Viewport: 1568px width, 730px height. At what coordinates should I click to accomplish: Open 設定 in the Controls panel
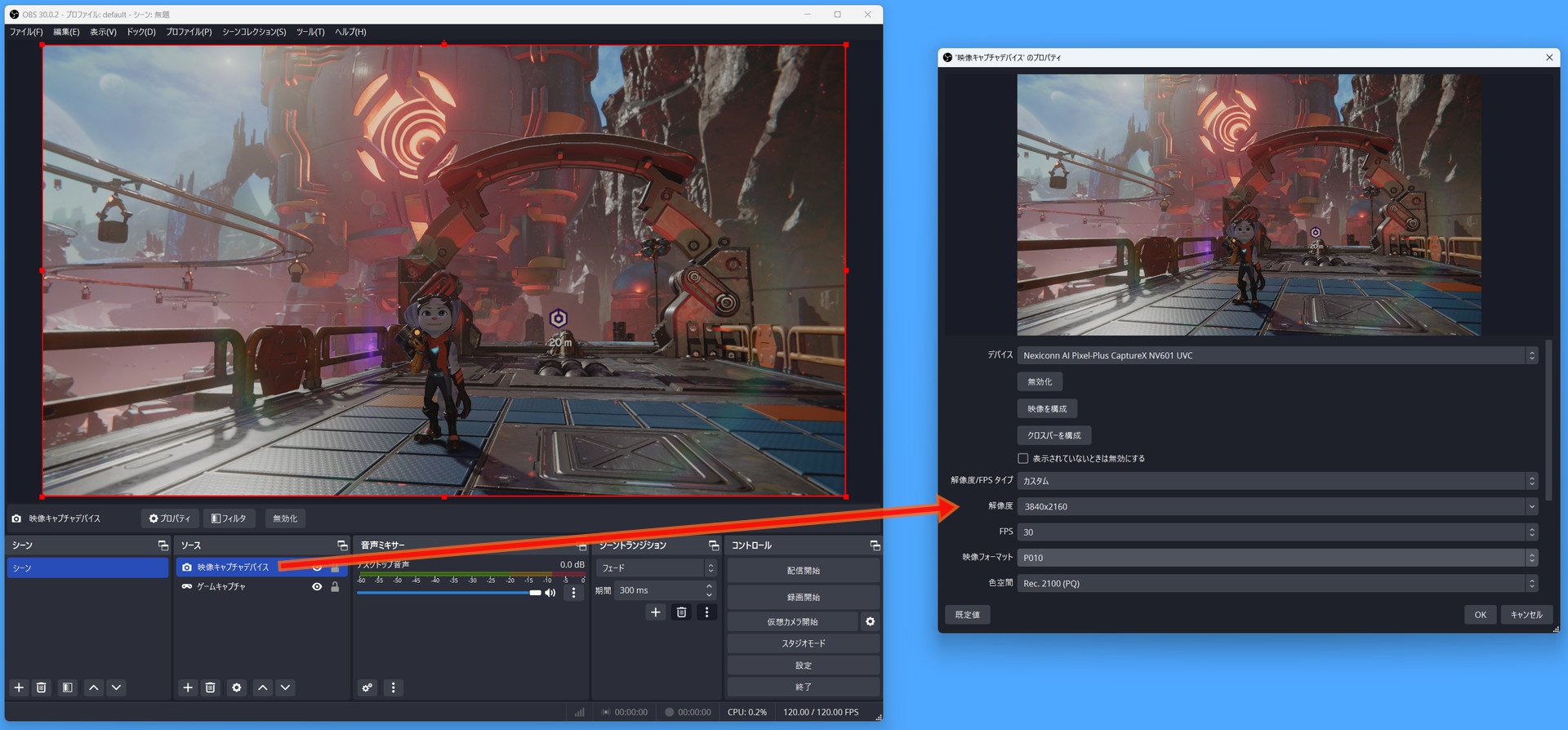tap(804, 665)
